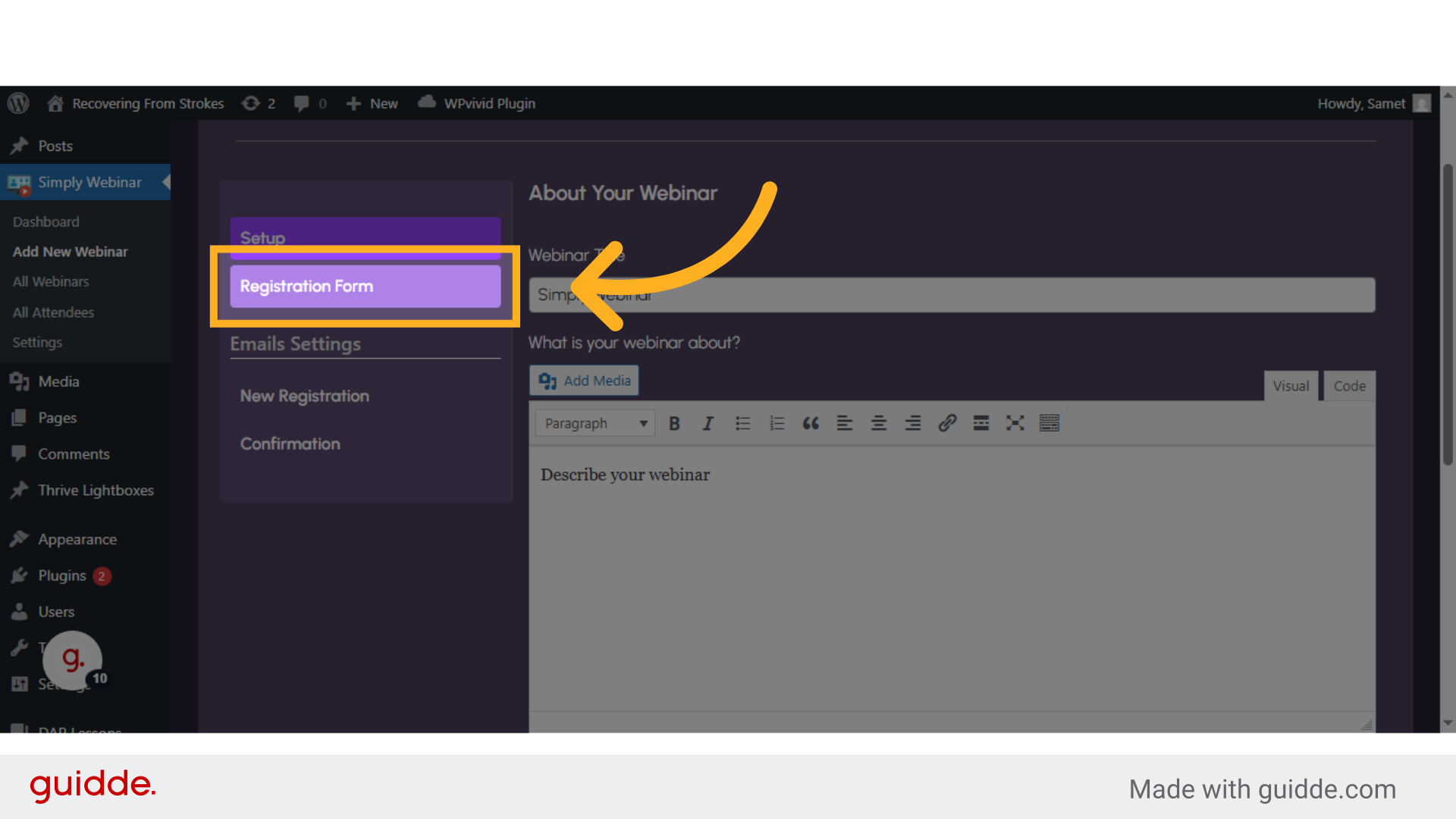Toggle fullscreen editor mode
The height and width of the screenshot is (819, 1456).
[x=1015, y=423]
